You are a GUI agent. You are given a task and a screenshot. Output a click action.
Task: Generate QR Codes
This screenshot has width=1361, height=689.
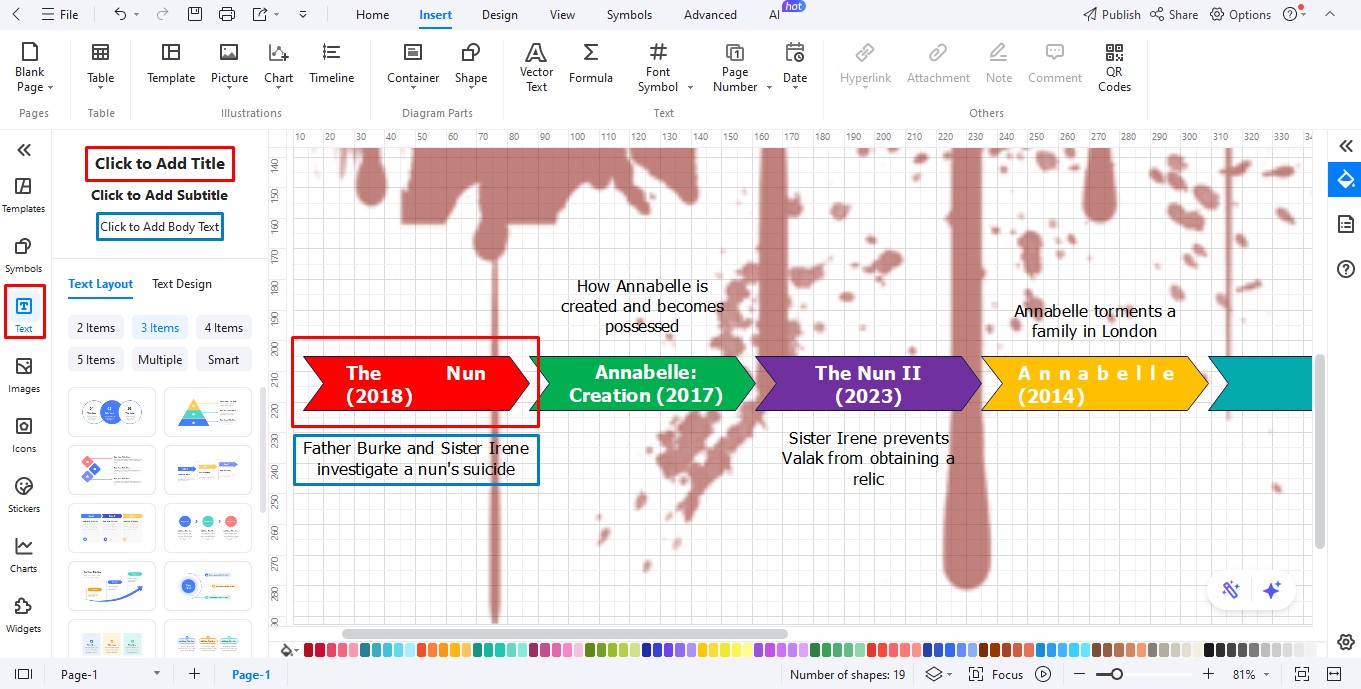1114,67
